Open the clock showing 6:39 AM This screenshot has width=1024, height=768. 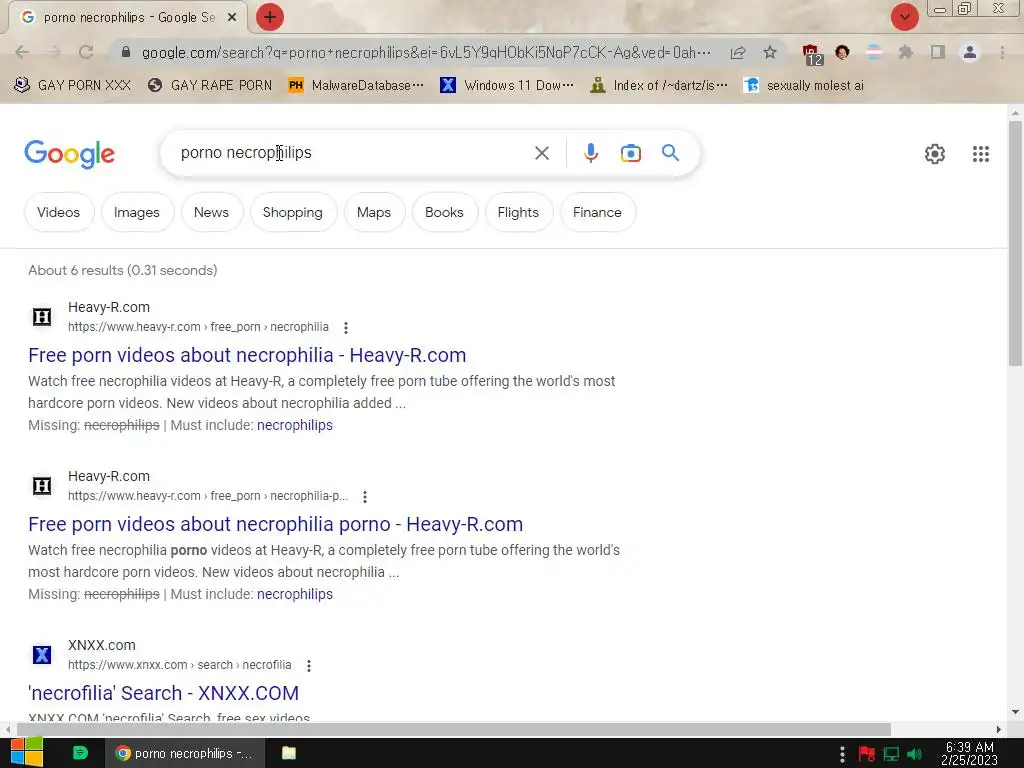[x=970, y=754]
